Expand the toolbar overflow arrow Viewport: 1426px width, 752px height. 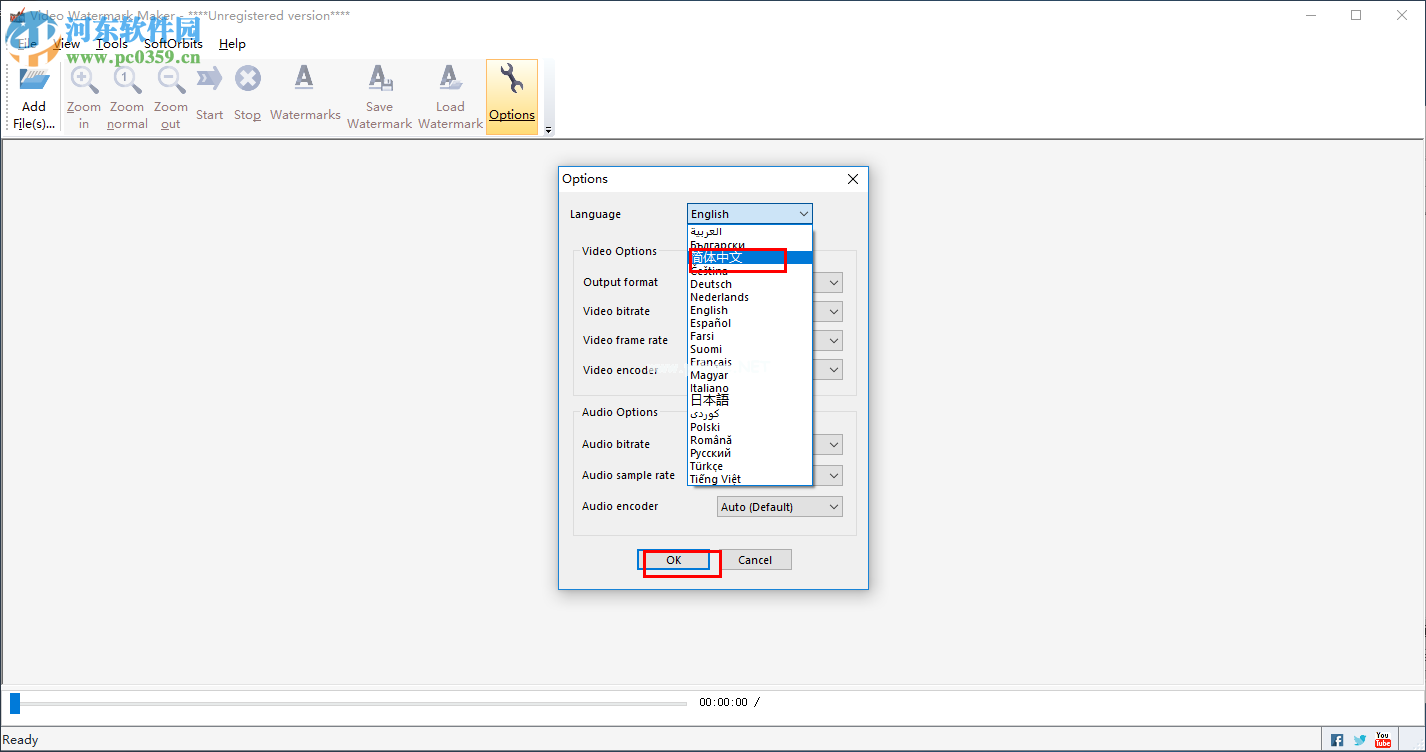(x=547, y=130)
